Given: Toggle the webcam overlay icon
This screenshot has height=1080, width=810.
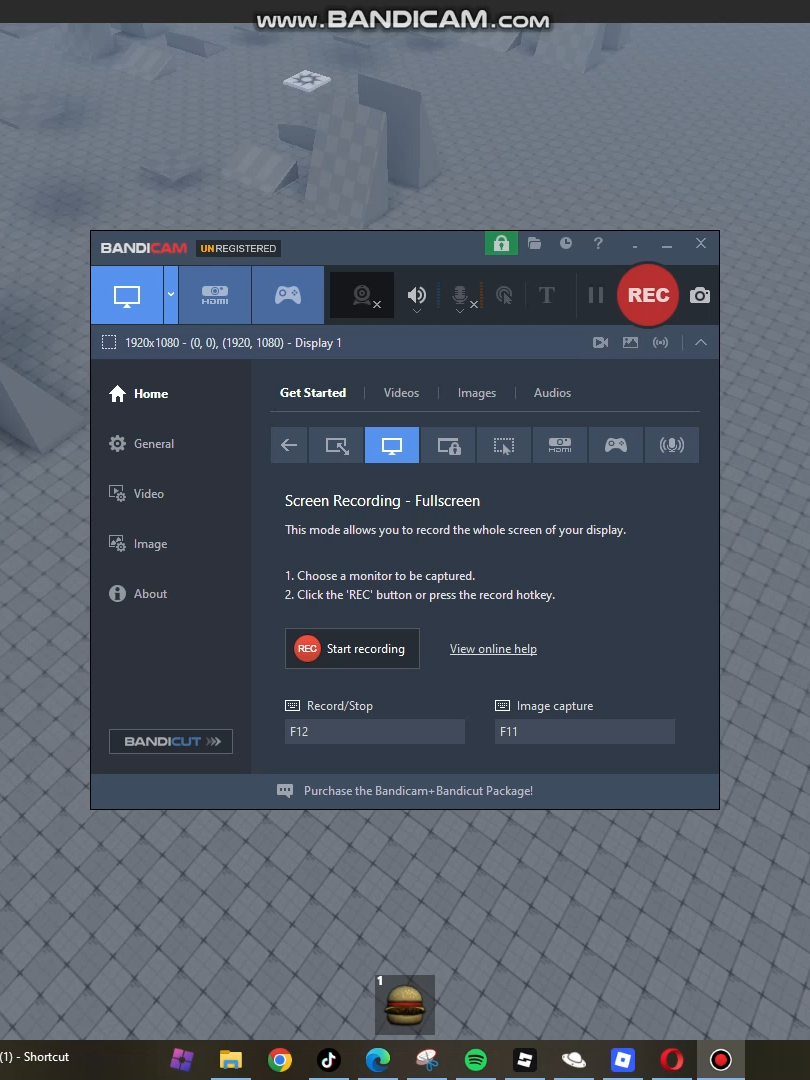Looking at the screenshot, I should [x=362, y=295].
